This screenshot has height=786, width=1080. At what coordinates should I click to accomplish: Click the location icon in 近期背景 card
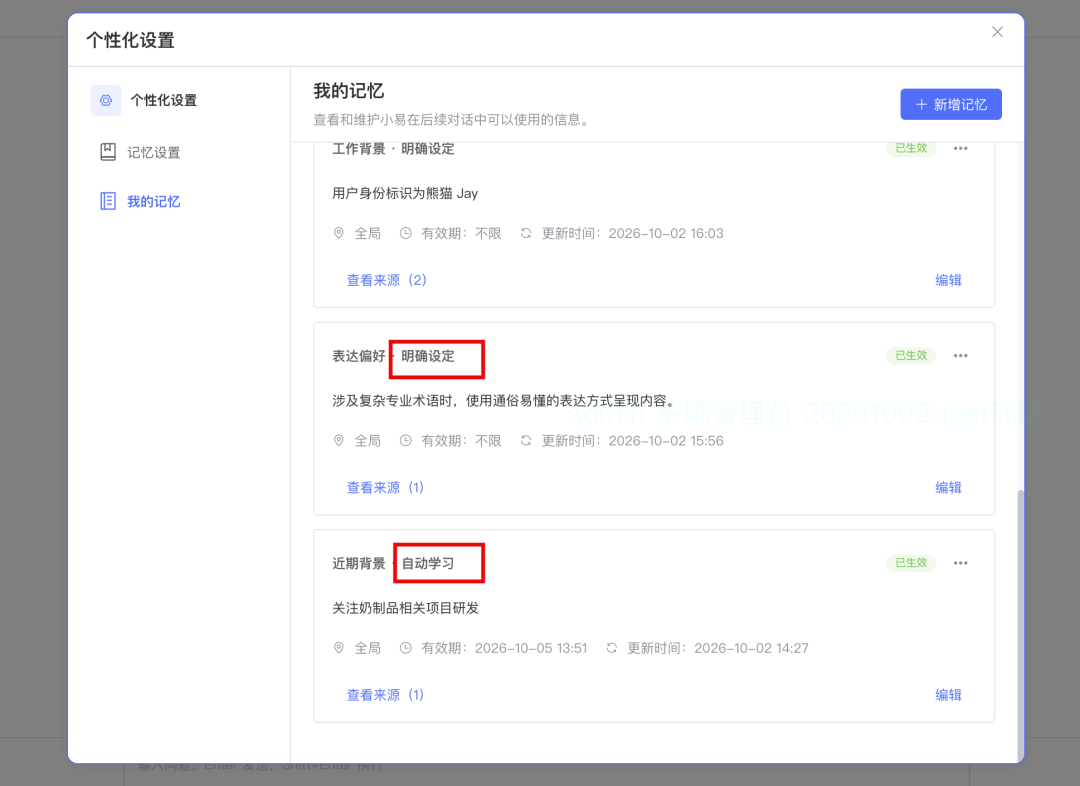click(x=338, y=648)
